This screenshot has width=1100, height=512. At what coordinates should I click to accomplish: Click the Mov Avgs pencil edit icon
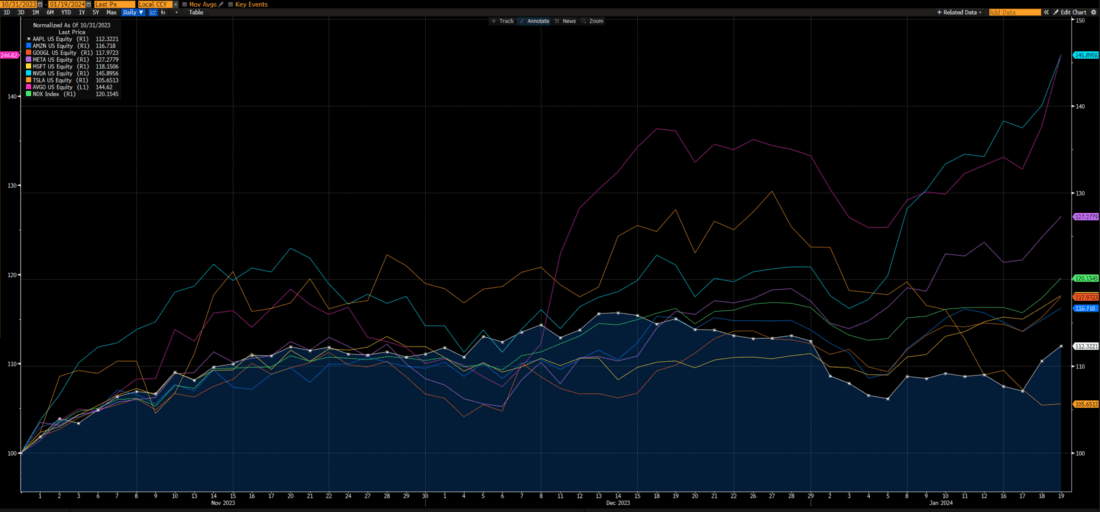point(220,4)
